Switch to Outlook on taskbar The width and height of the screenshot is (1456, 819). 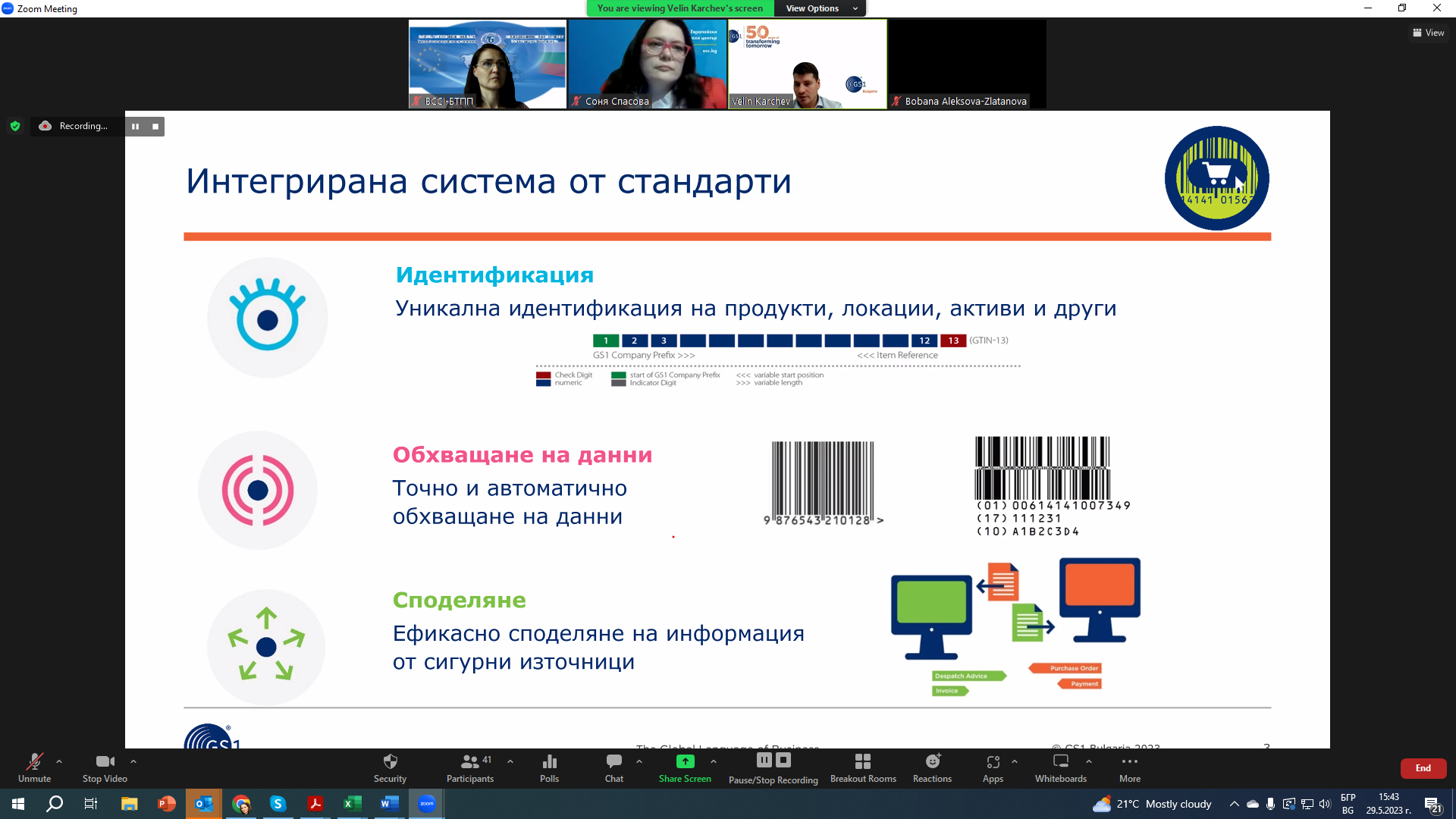tap(204, 804)
